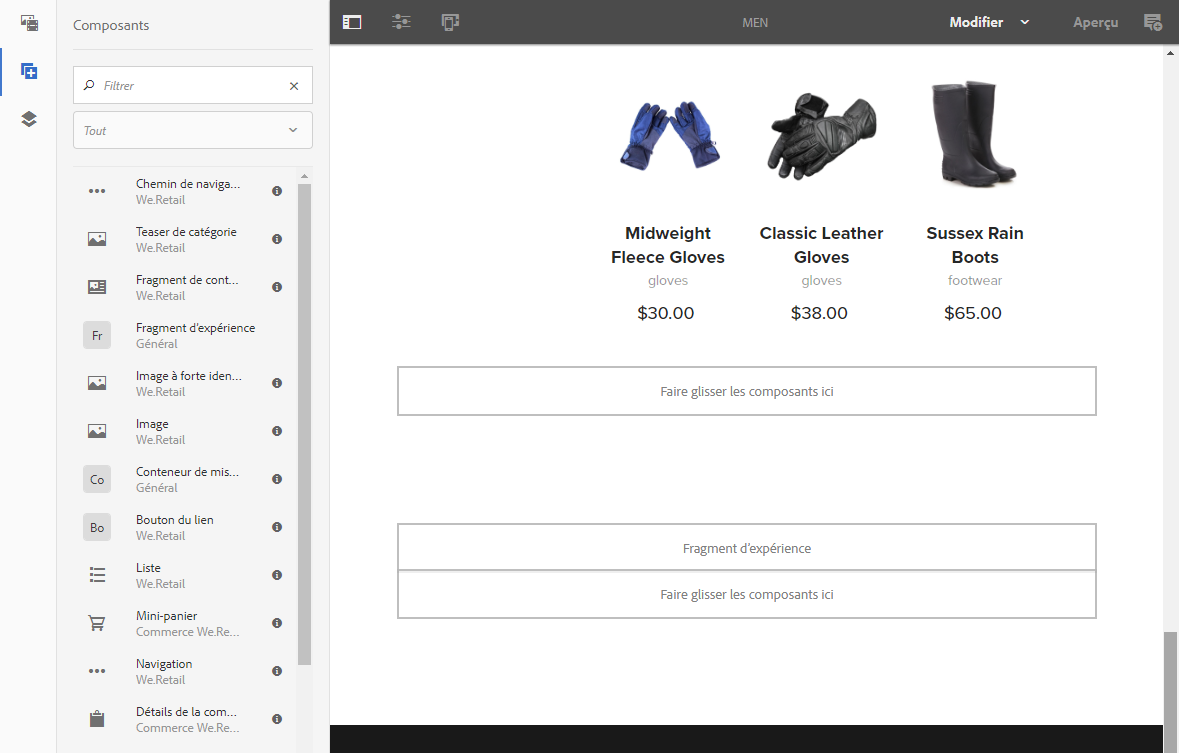Select the Liste bullet list icon
The height and width of the screenshot is (753, 1179).
(97, 575)
